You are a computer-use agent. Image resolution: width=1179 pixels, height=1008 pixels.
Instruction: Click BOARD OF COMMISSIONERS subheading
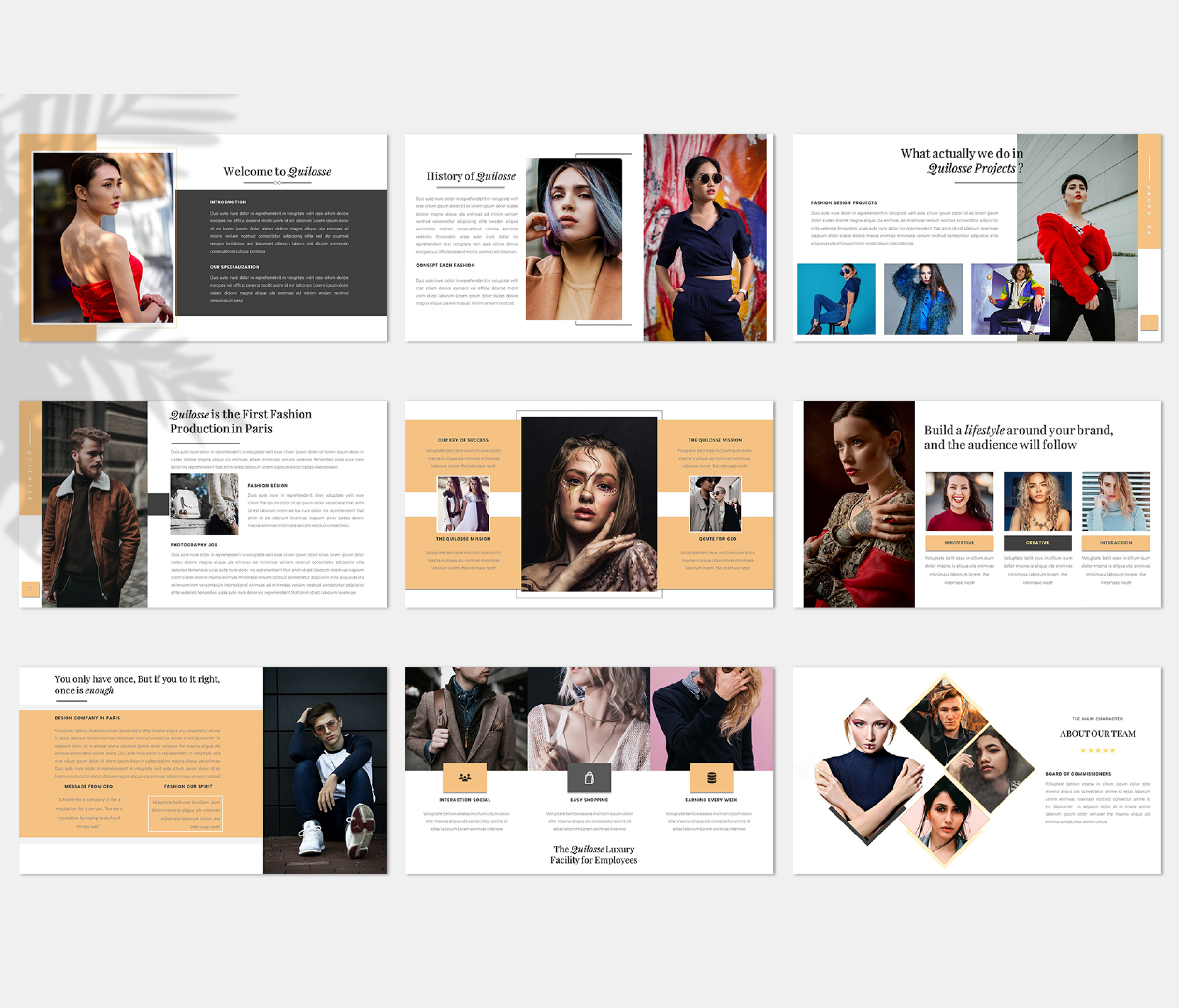coord(1078,774)
